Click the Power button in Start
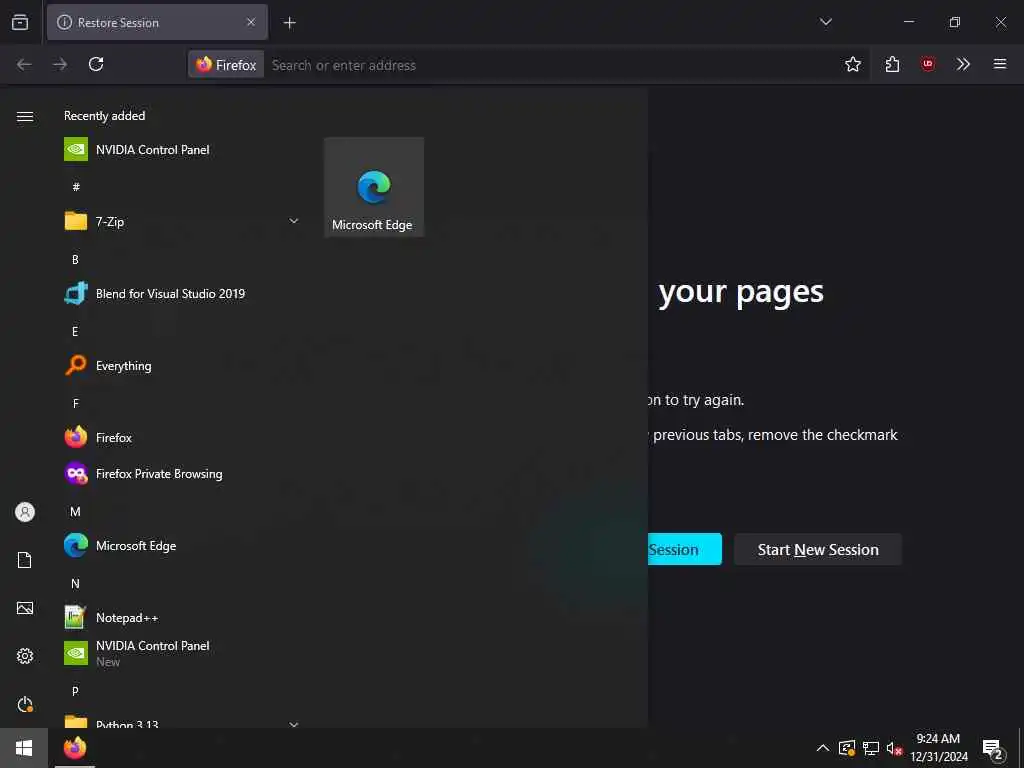Screen dimensions: 1024x768 (x=25, y=705)
